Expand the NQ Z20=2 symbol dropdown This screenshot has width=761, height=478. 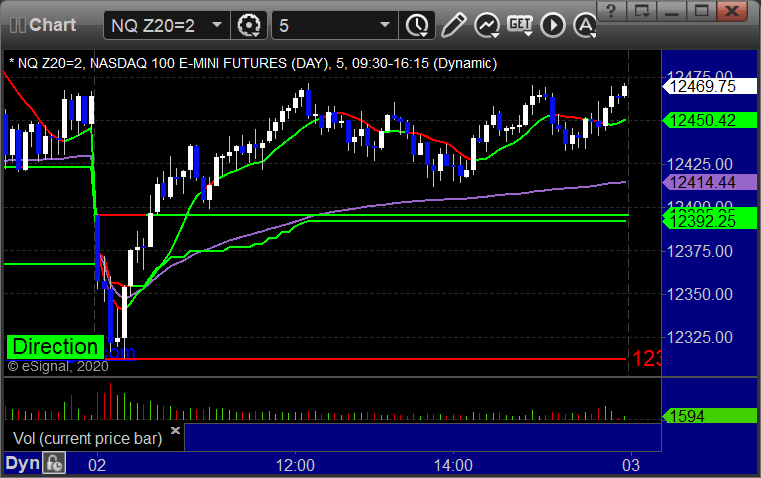[217, 25]
